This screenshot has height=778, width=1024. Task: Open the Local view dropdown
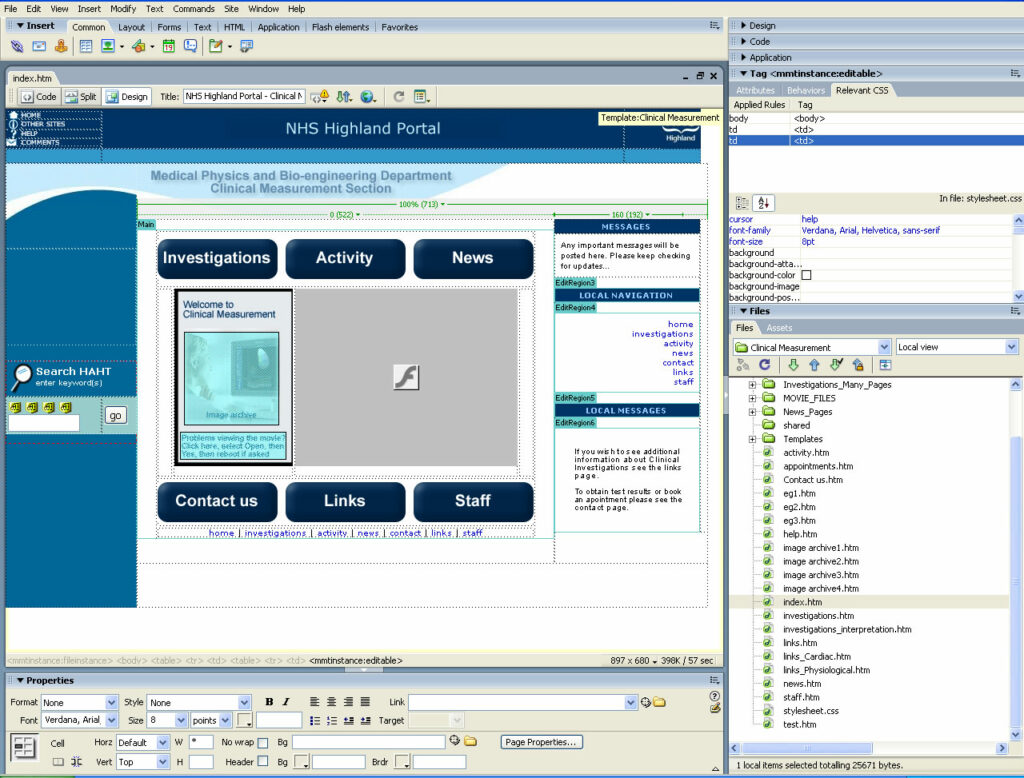pos(1012,347)
